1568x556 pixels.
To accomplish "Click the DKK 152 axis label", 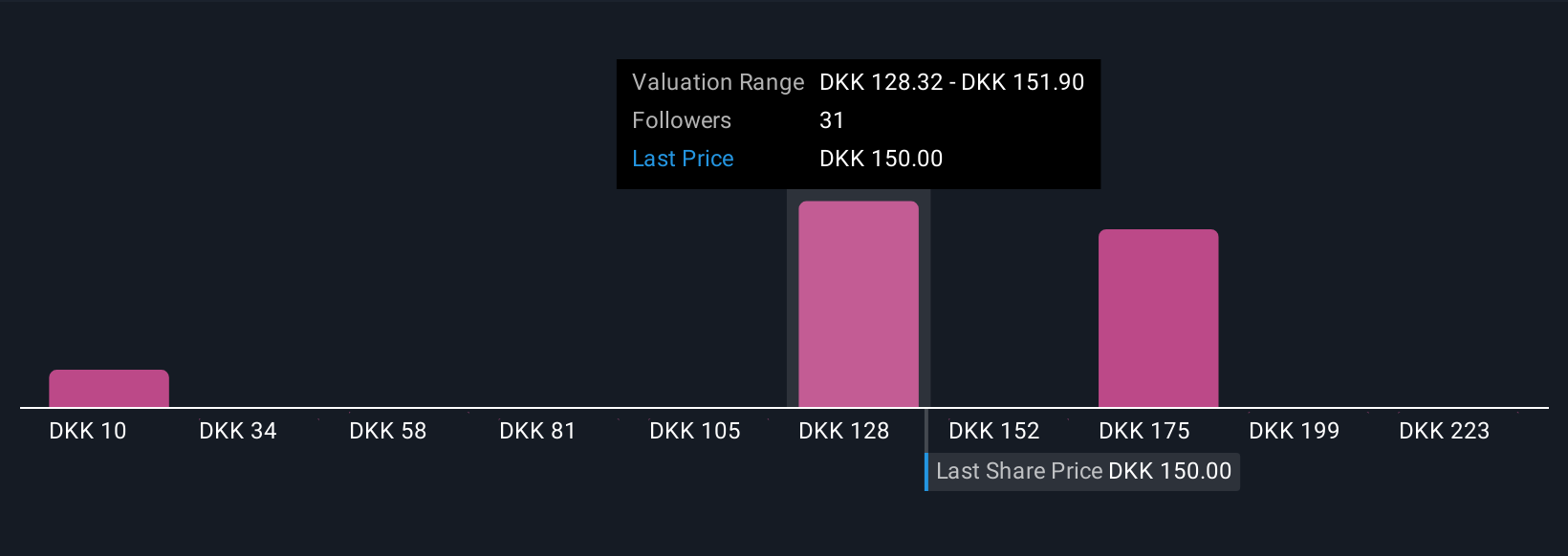I will click(994, 431).
